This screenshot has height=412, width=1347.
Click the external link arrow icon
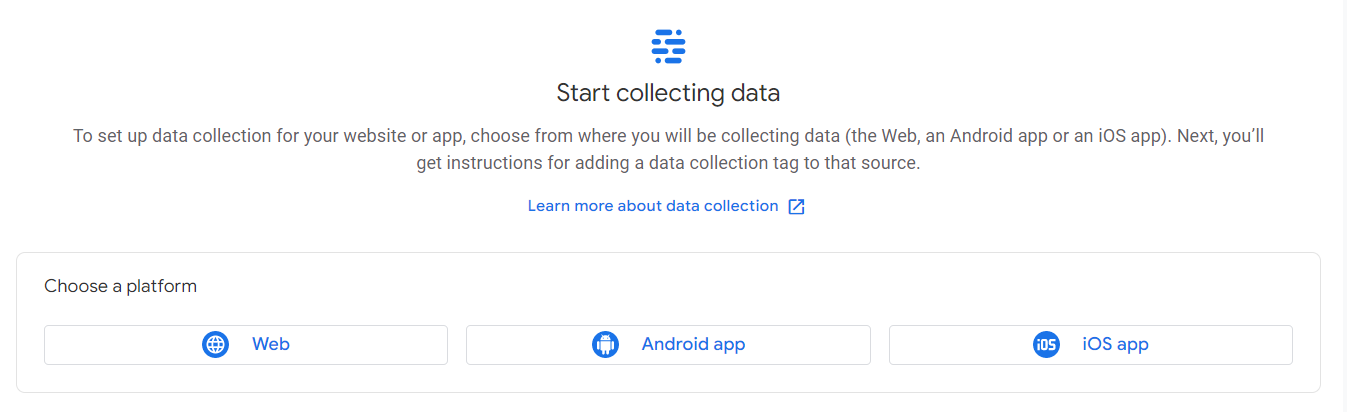click(796, 207)
